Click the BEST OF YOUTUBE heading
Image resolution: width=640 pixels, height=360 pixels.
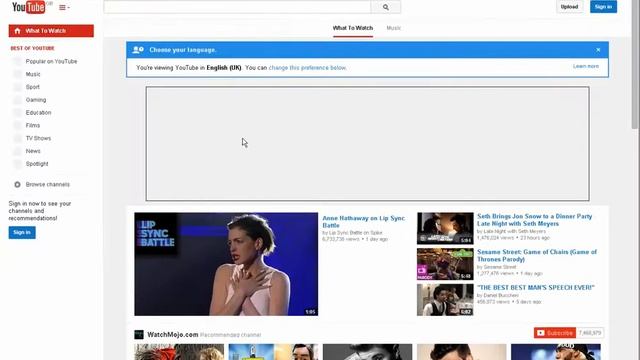pyautogui.click(x=32, y=48)
